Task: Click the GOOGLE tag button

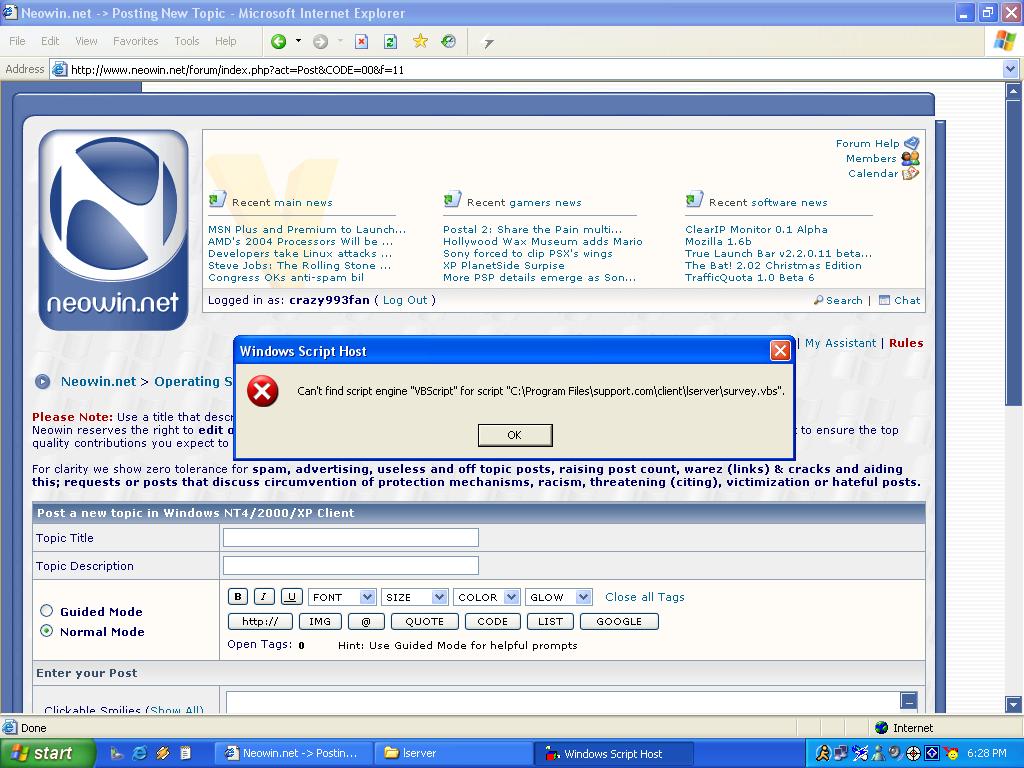Action: point(619,622)
